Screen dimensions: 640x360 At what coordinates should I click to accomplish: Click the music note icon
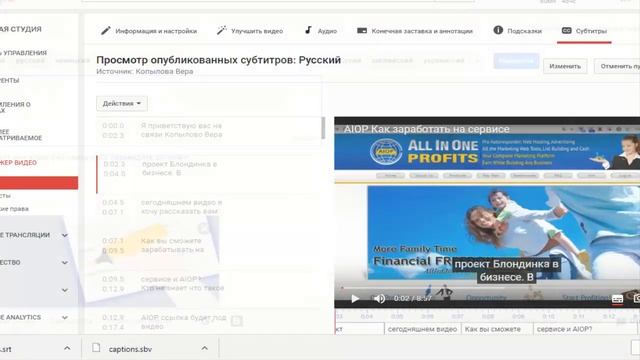[x=308, y=30]
